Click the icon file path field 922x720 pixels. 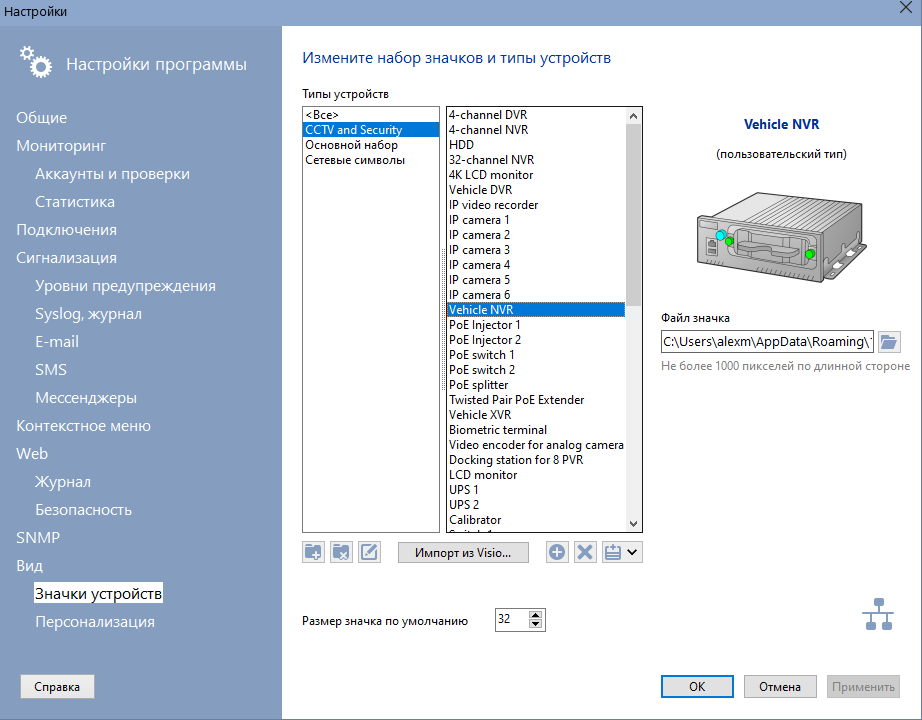[766, 342]
